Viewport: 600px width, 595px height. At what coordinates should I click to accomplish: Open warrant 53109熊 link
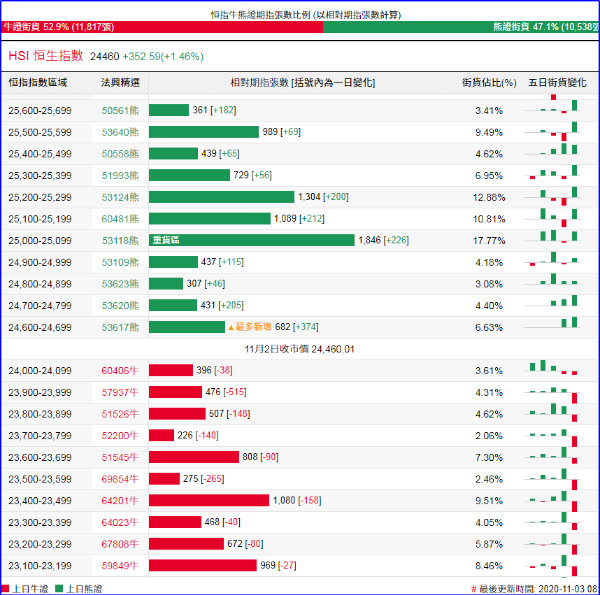(120, 262)
